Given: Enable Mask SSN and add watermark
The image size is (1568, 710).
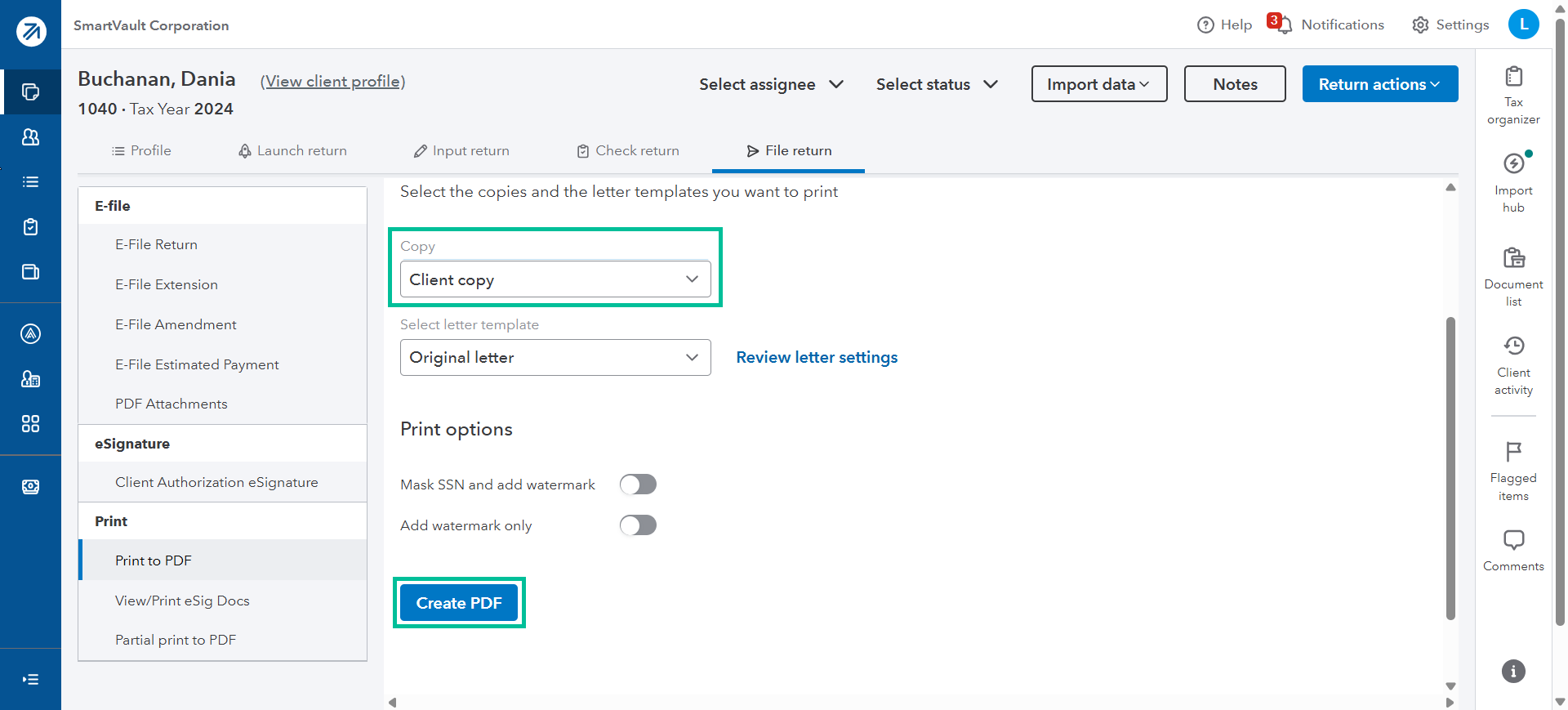Looking at the screenshot, I should pyautogui.click(x=638, y=484).
